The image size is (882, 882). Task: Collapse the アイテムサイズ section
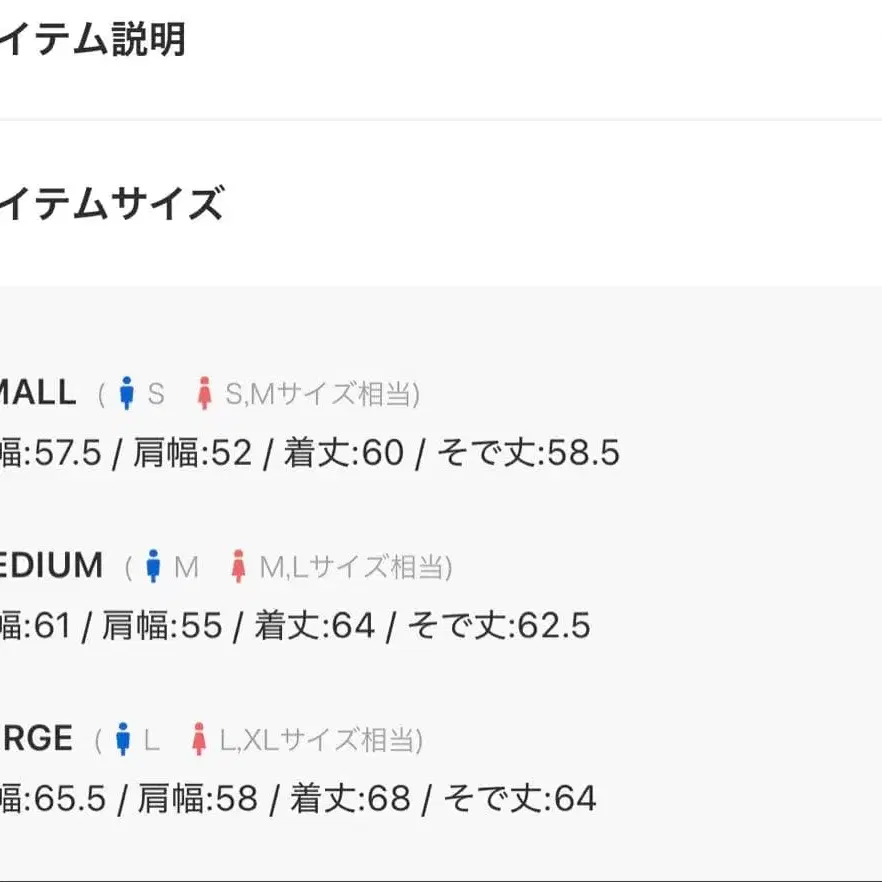pyautogui.click(x=111, y=204)
